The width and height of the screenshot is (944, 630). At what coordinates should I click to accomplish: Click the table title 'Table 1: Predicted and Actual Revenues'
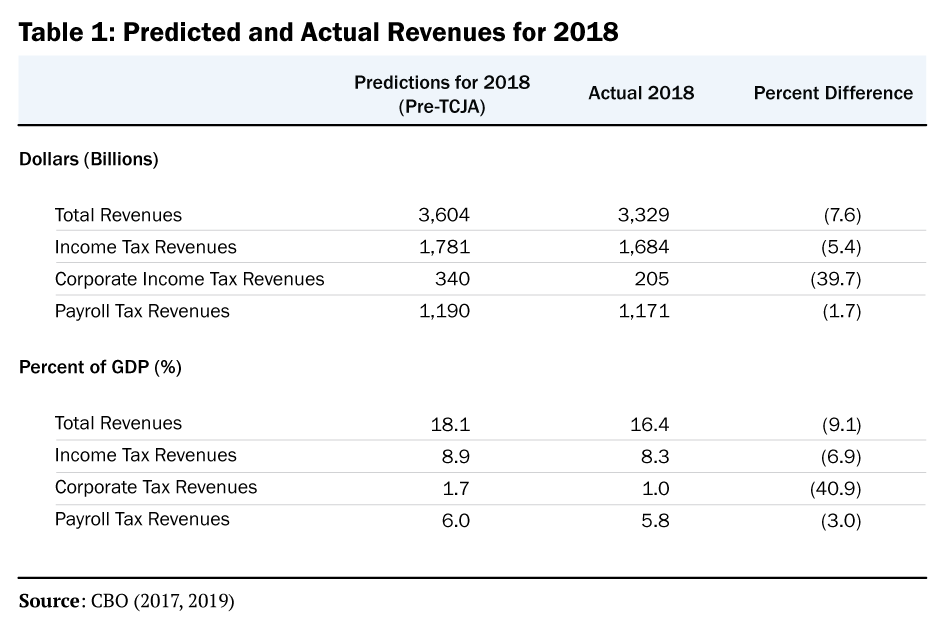[318, 32]
